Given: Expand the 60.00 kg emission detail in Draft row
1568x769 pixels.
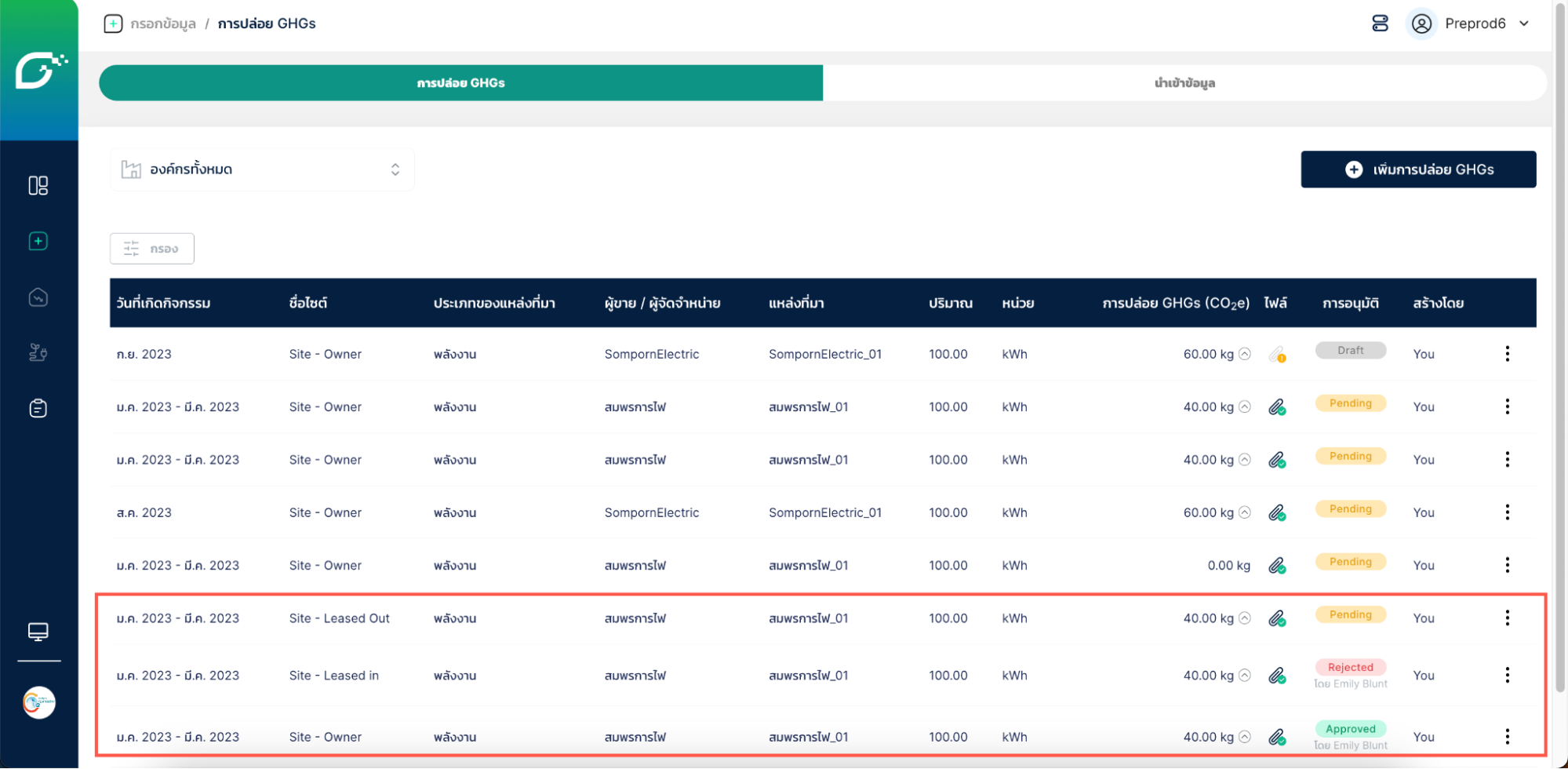Looking at the screenshot, I should [1245, 354].
